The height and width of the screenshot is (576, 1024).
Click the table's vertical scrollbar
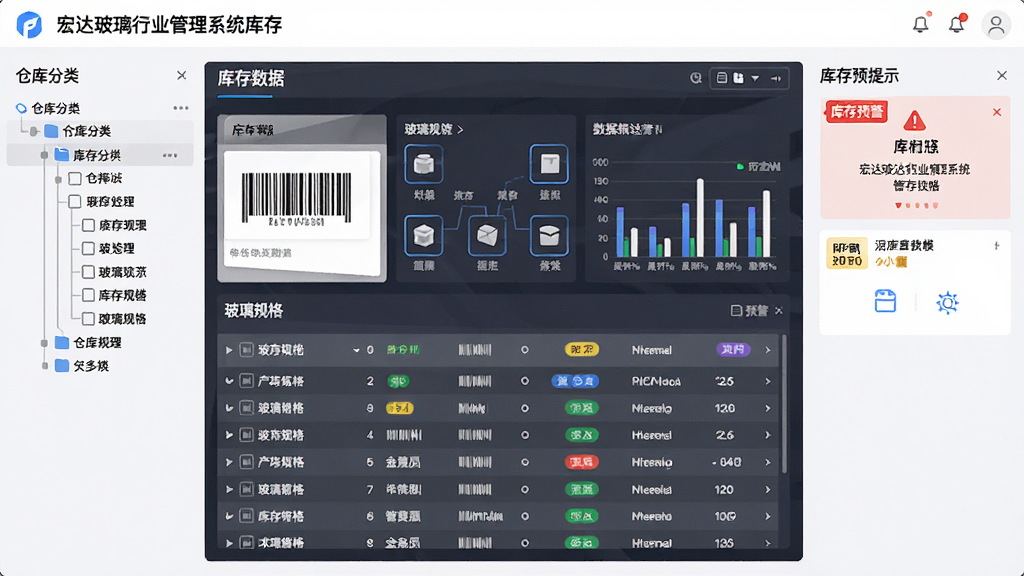[784, 404]
